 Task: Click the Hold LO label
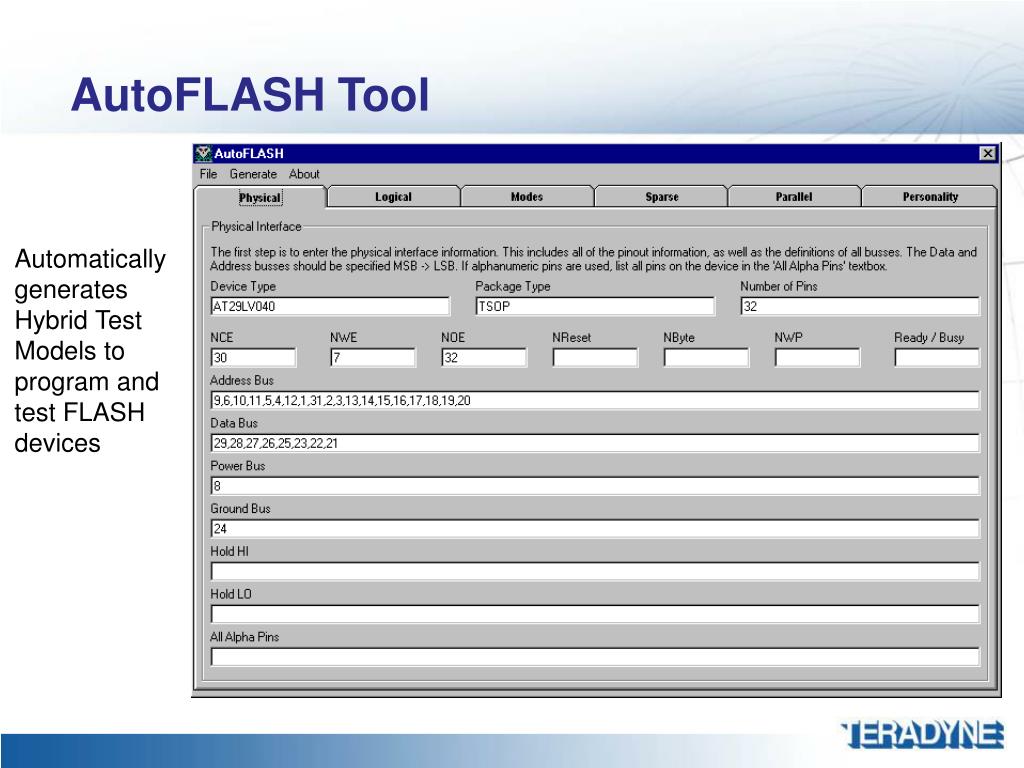pos(231,594)
